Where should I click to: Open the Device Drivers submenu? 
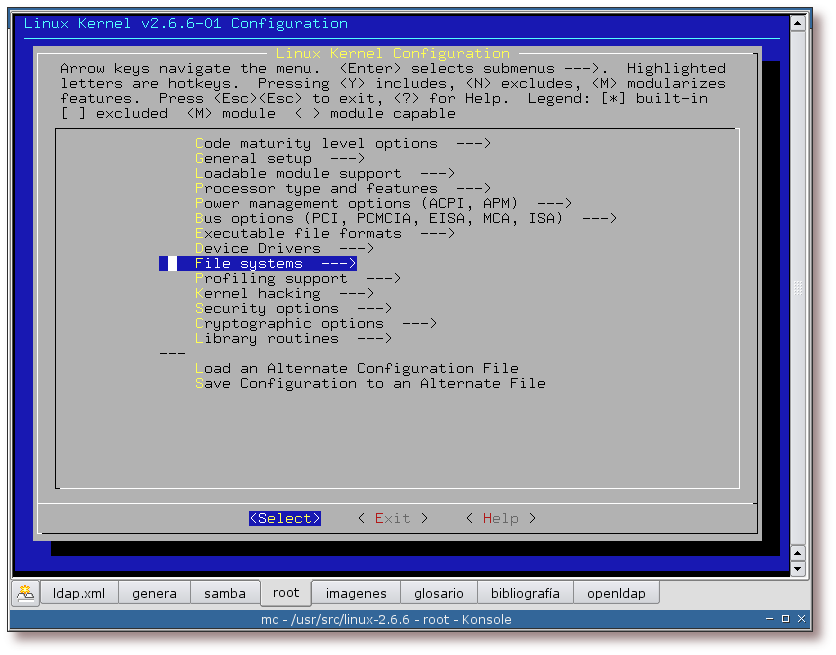tap(284, 249)
